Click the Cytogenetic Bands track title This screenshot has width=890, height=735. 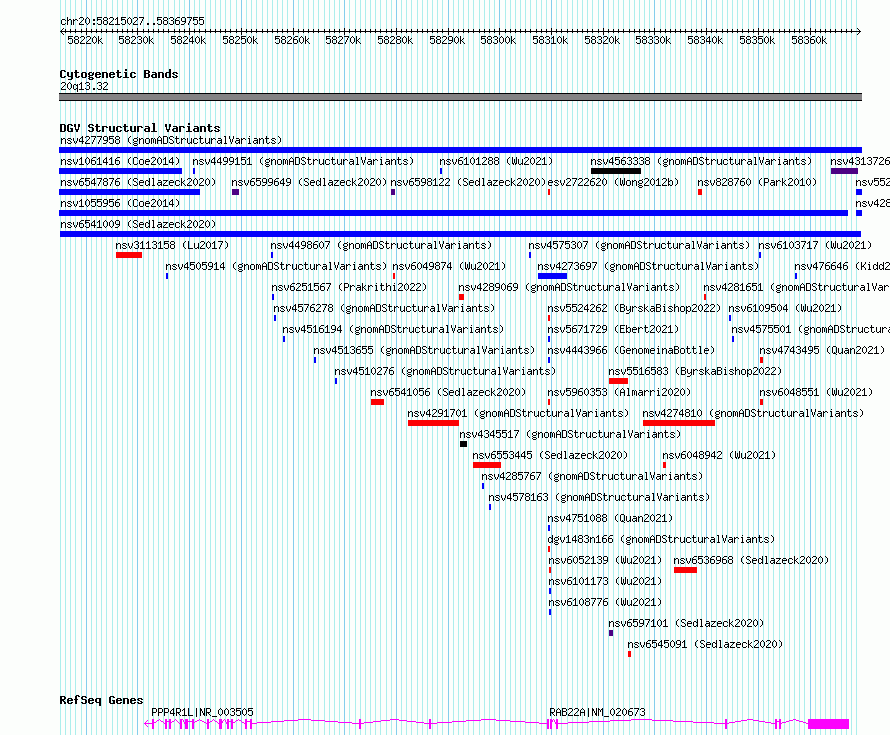119,74
